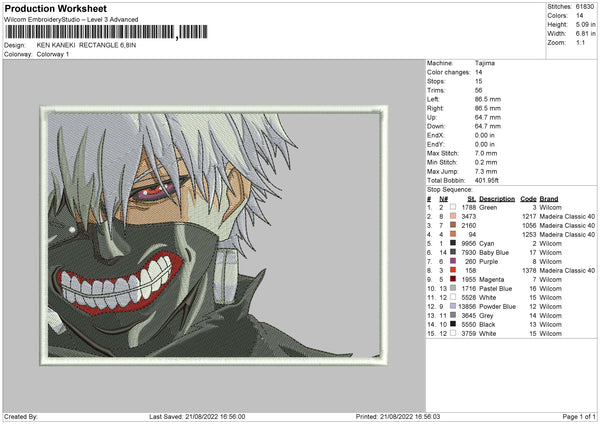Click the 'Left:' measurement label
This screenshot has height=424, width=600.
[x=433, y=99]
